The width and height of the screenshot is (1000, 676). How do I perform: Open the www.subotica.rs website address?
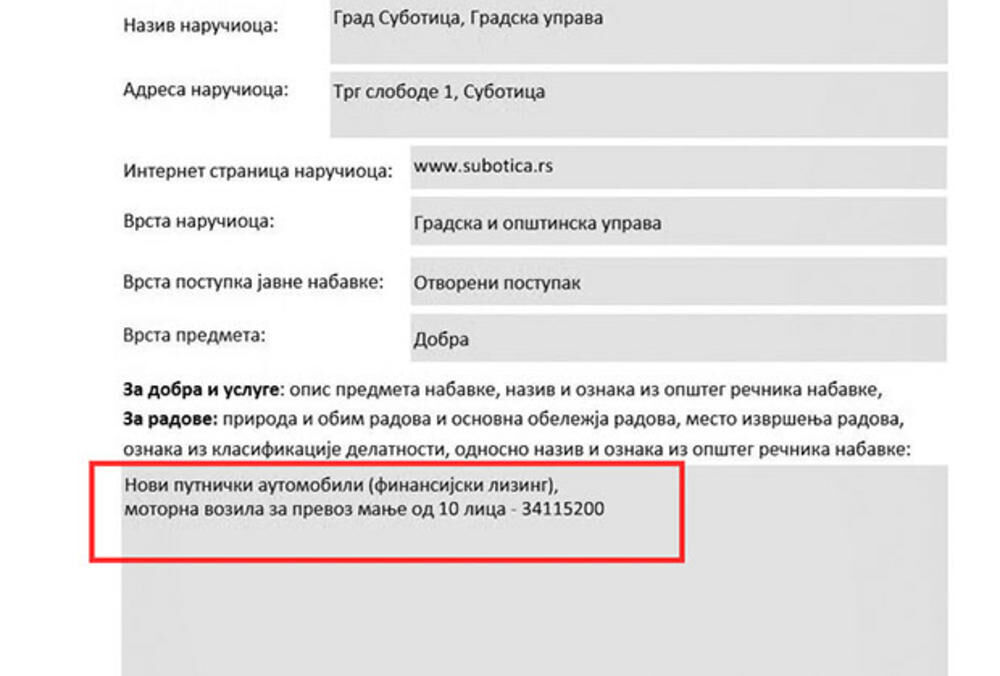pyautogui.click(x=483, y=166)
